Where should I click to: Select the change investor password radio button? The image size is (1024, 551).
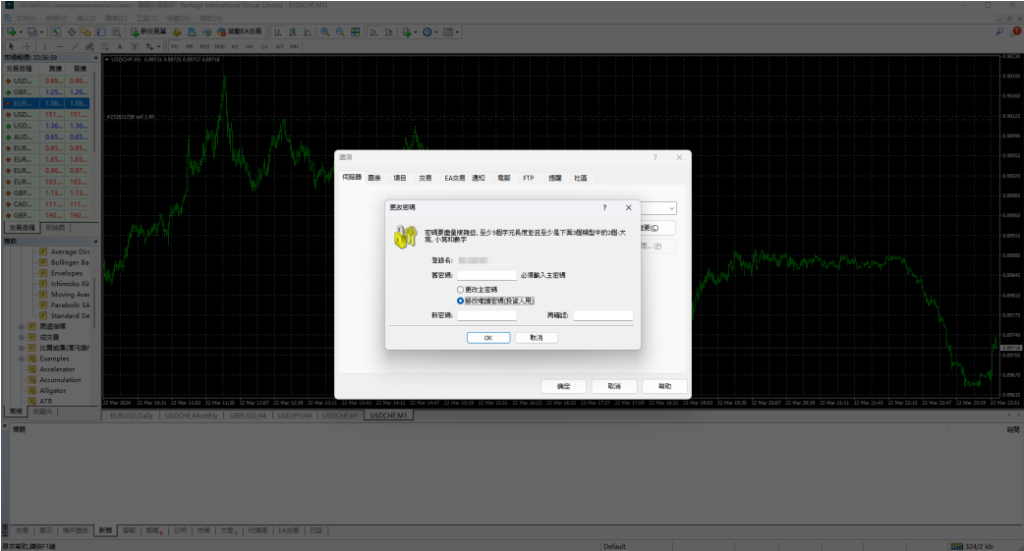[460, 300]
